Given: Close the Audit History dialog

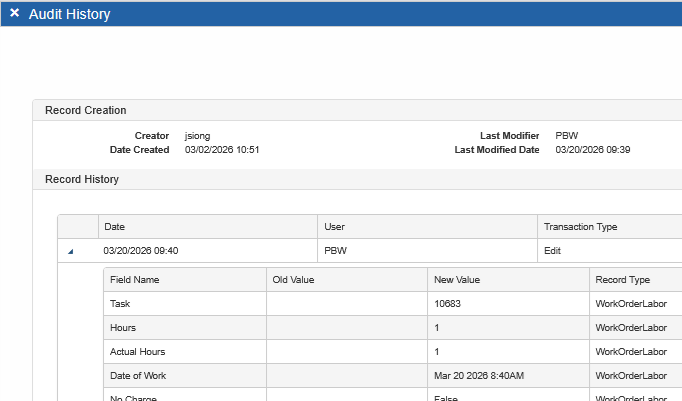Looking at the screenshot, I should point(14,14).
